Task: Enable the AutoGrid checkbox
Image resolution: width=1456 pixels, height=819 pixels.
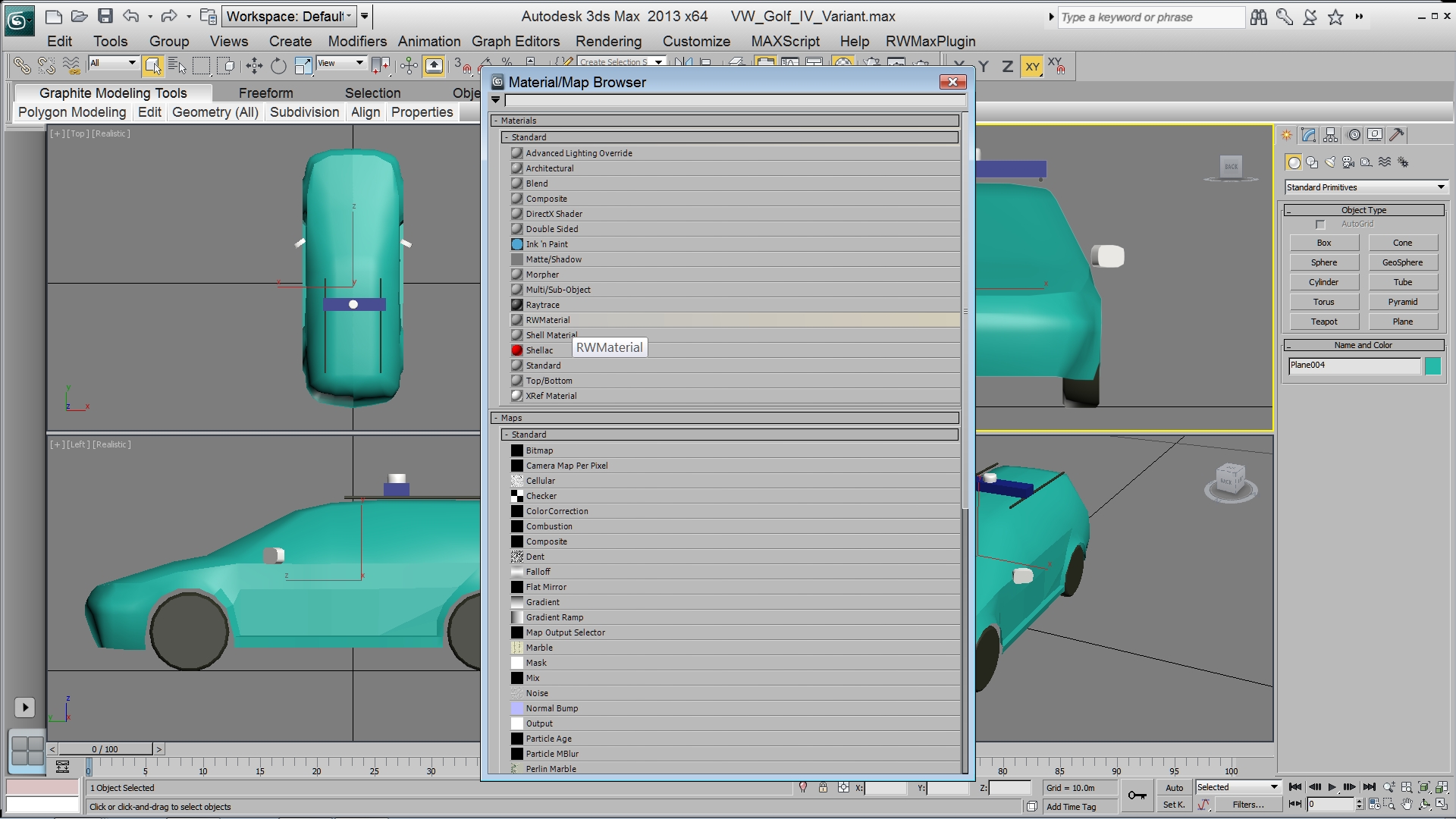Action: click(x=1320, y=224)
